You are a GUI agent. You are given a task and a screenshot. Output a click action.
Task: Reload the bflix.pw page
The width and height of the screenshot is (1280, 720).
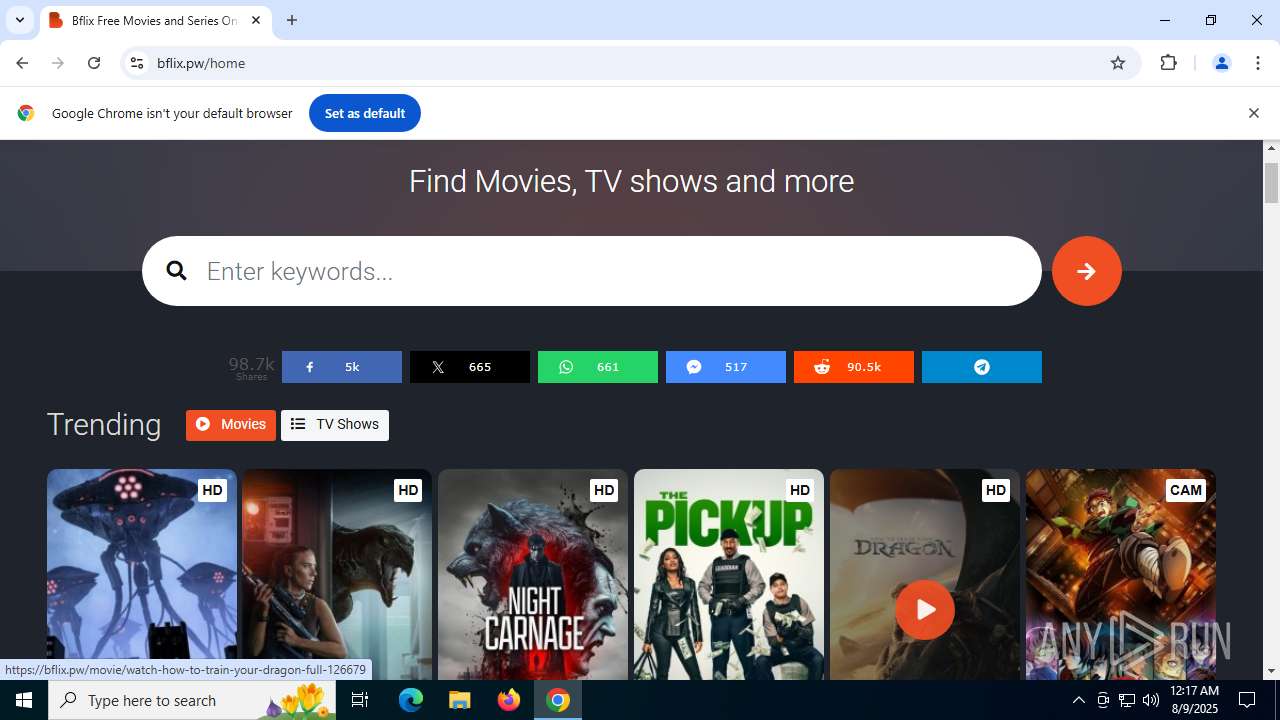[94, 63]
